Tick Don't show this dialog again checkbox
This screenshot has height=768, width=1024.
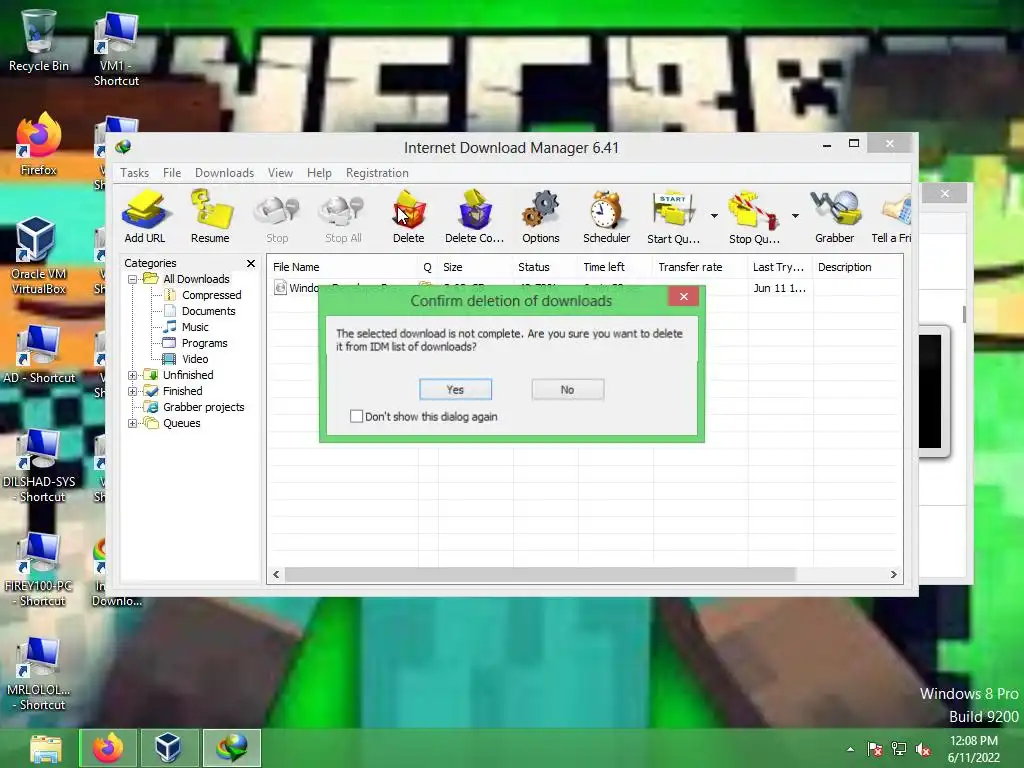(357, 416)
